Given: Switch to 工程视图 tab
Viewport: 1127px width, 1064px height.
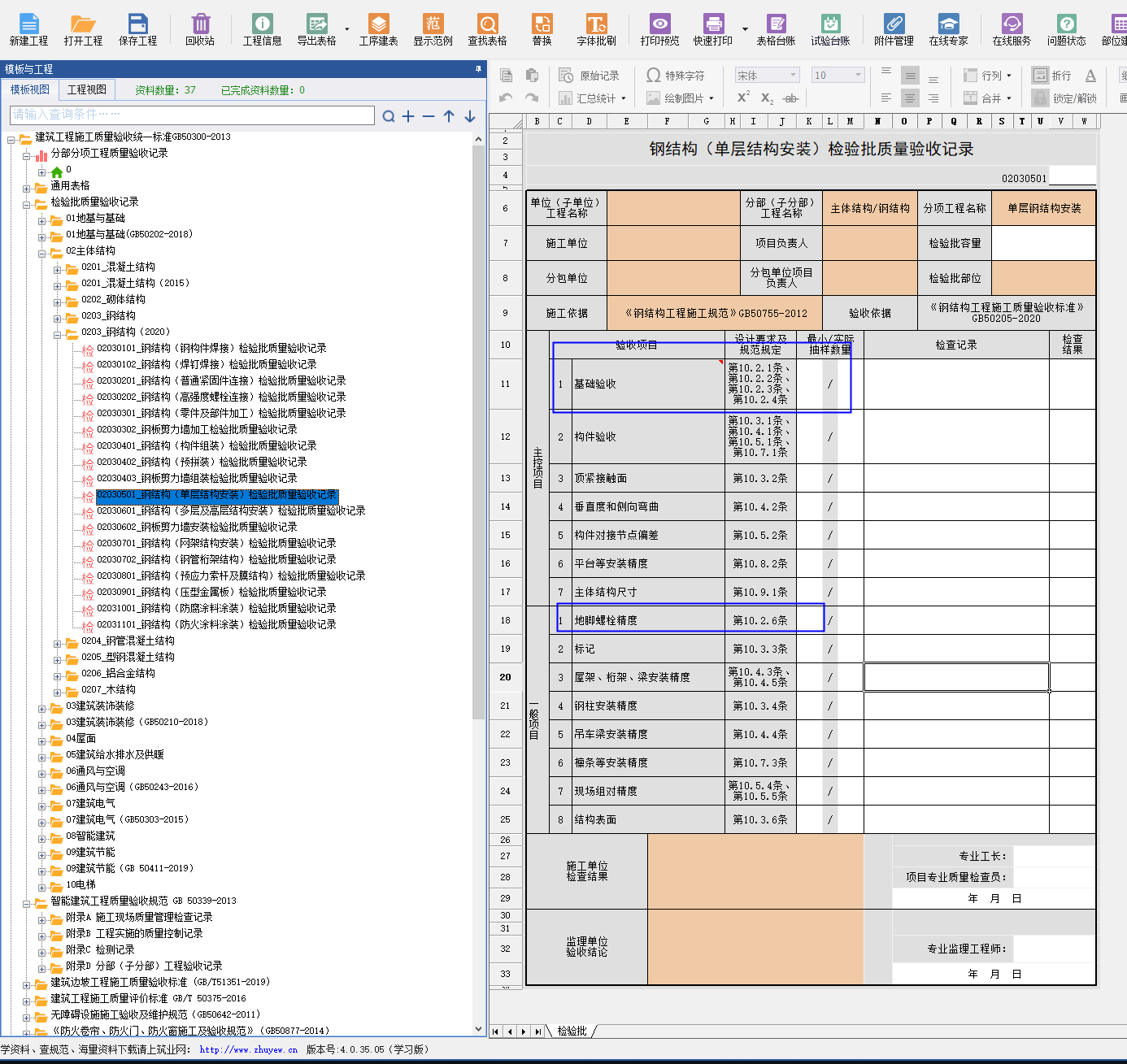Looking at the screenshot, I should pyautogui.click(x=87, y=89).
